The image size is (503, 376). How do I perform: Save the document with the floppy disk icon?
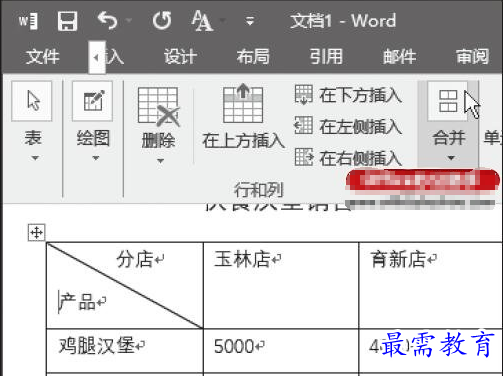[67, 21]
